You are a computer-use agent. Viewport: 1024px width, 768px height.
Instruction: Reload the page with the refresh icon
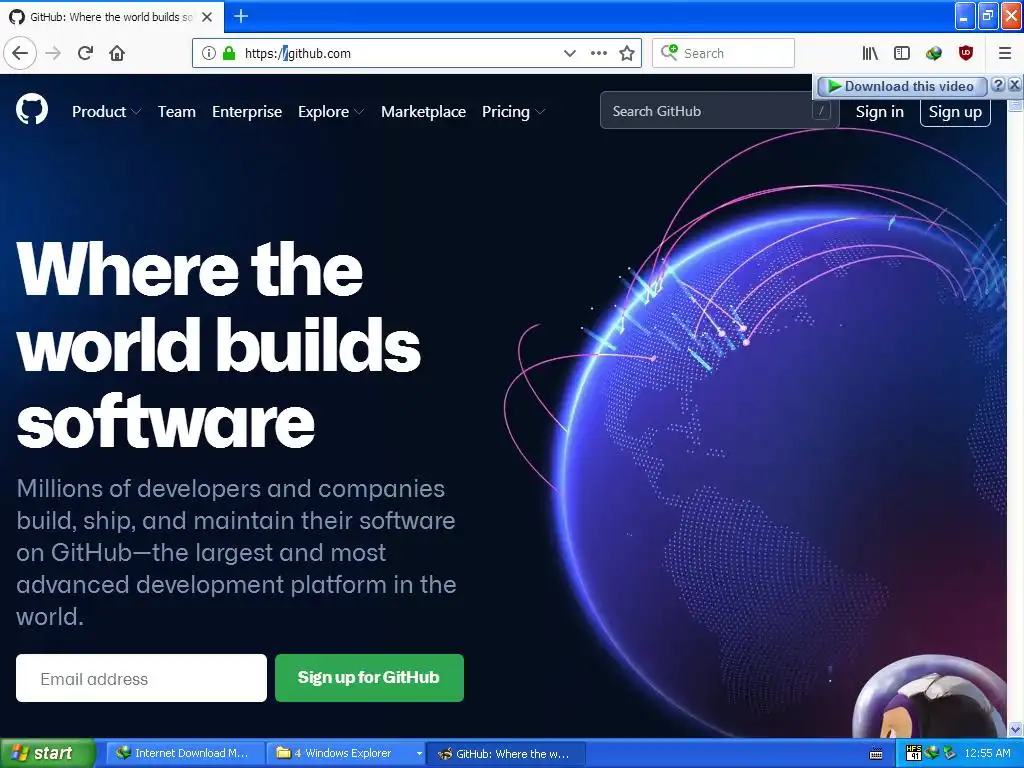pos(85,53)
